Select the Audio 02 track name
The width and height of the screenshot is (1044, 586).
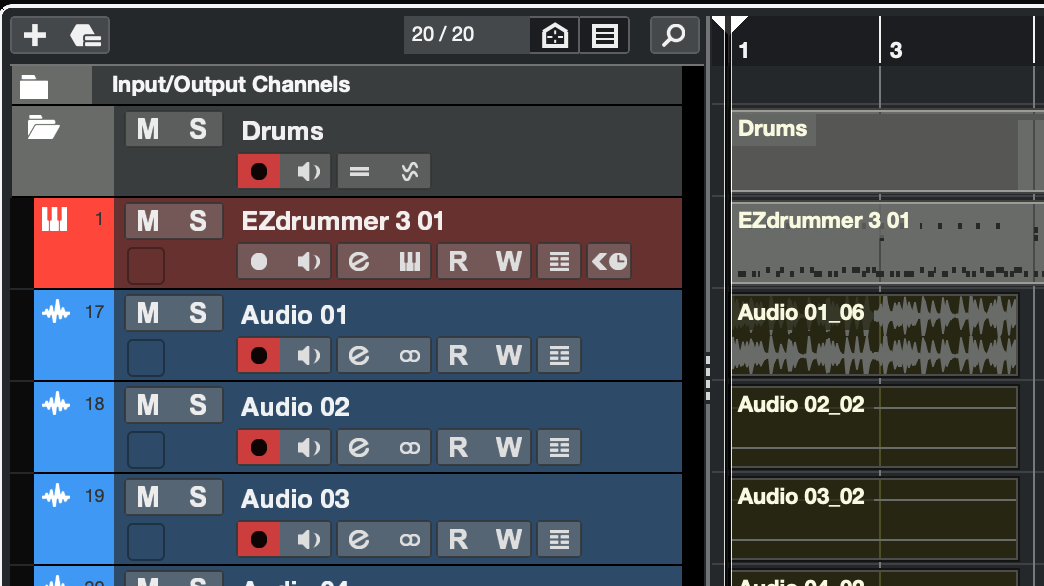click(295, 407)
